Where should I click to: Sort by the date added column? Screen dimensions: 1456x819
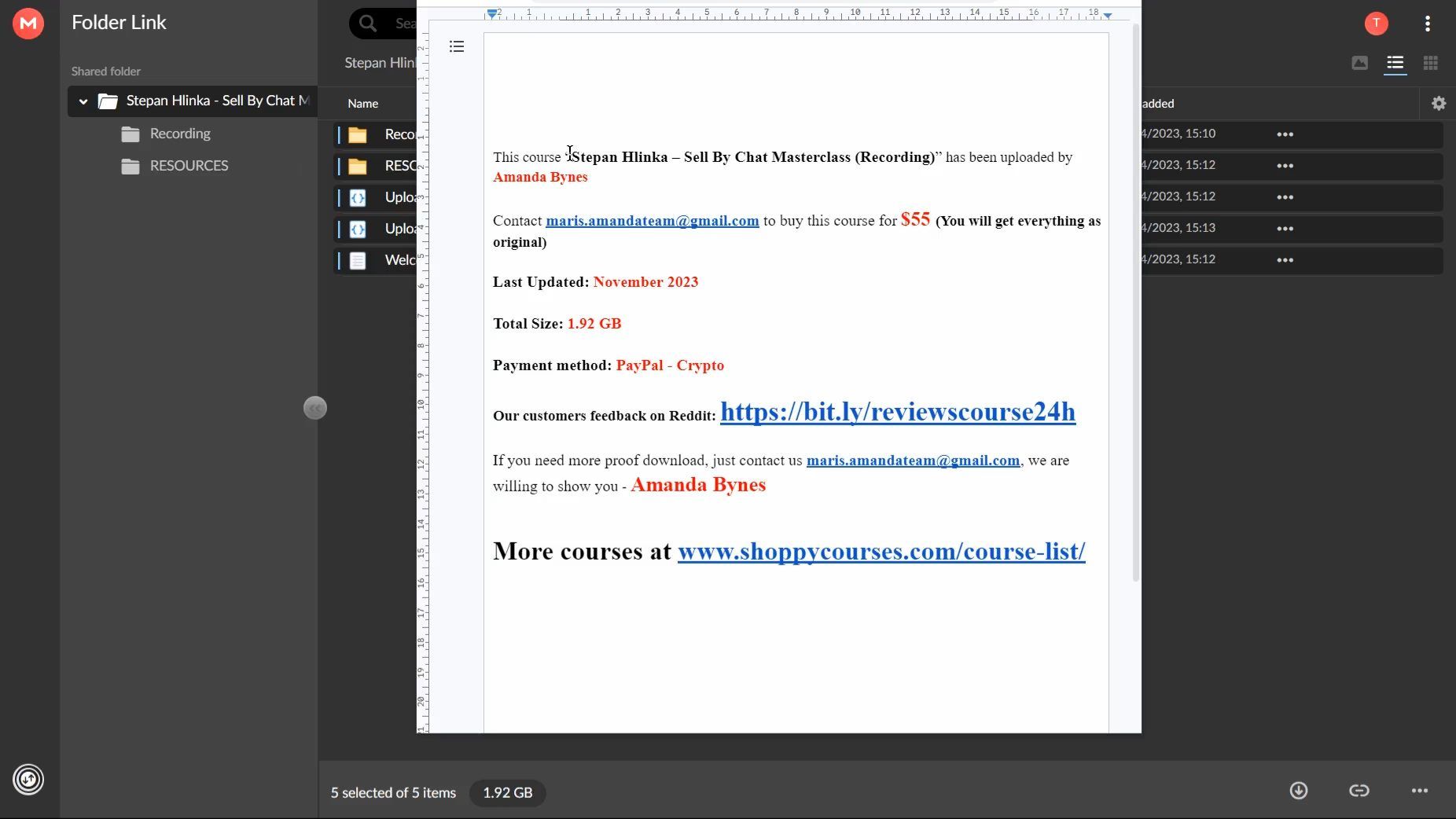click(x=1157, y=104)
